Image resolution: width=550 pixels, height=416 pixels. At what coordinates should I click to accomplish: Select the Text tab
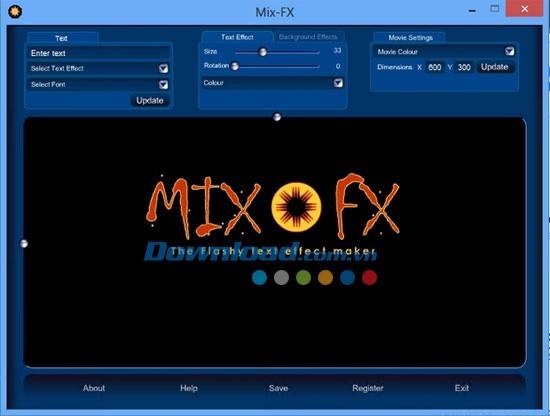point(62,38)
